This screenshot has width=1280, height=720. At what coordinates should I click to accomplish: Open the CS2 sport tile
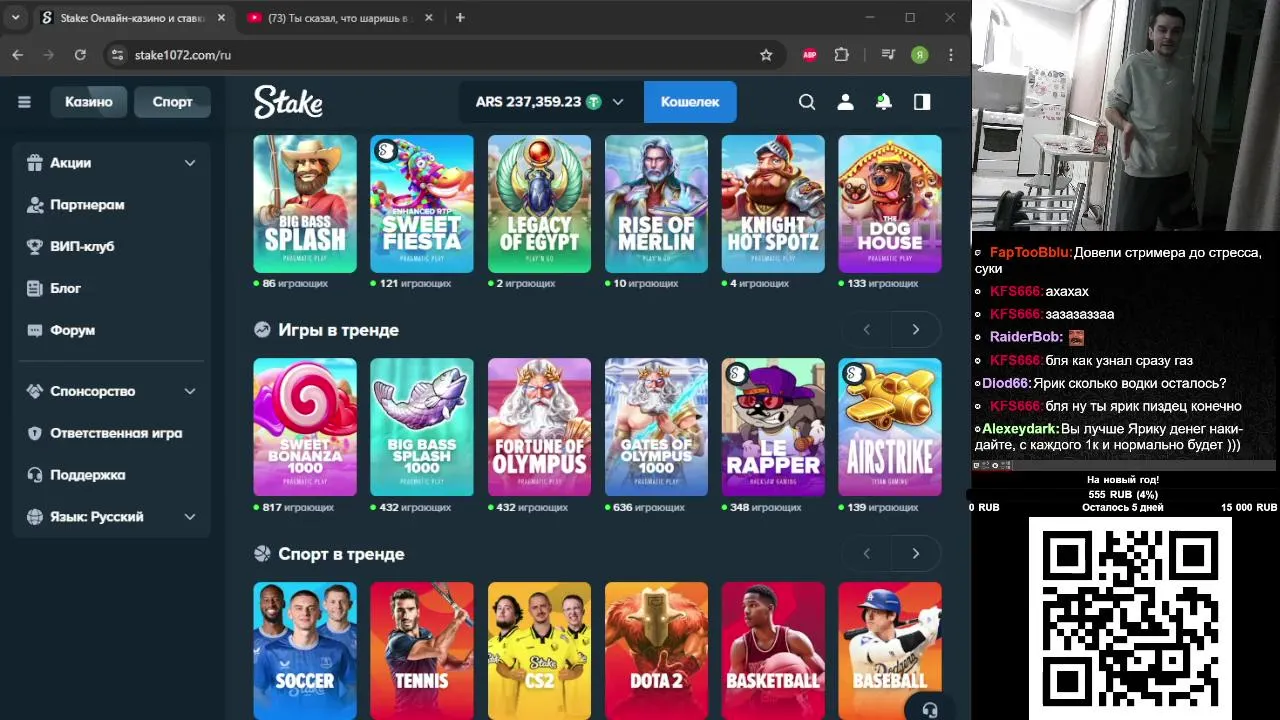[x=539, y=650]
